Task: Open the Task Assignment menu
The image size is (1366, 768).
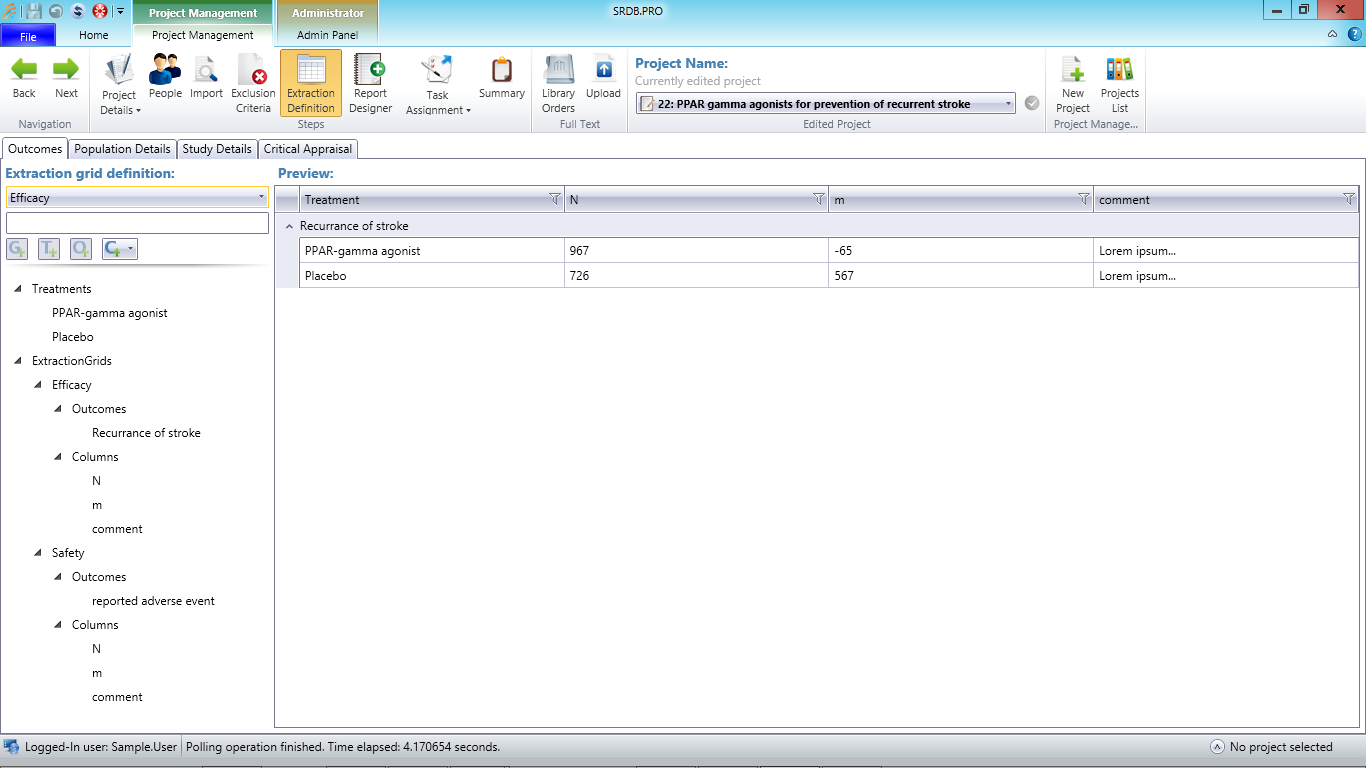Action: tap(438, 84)
